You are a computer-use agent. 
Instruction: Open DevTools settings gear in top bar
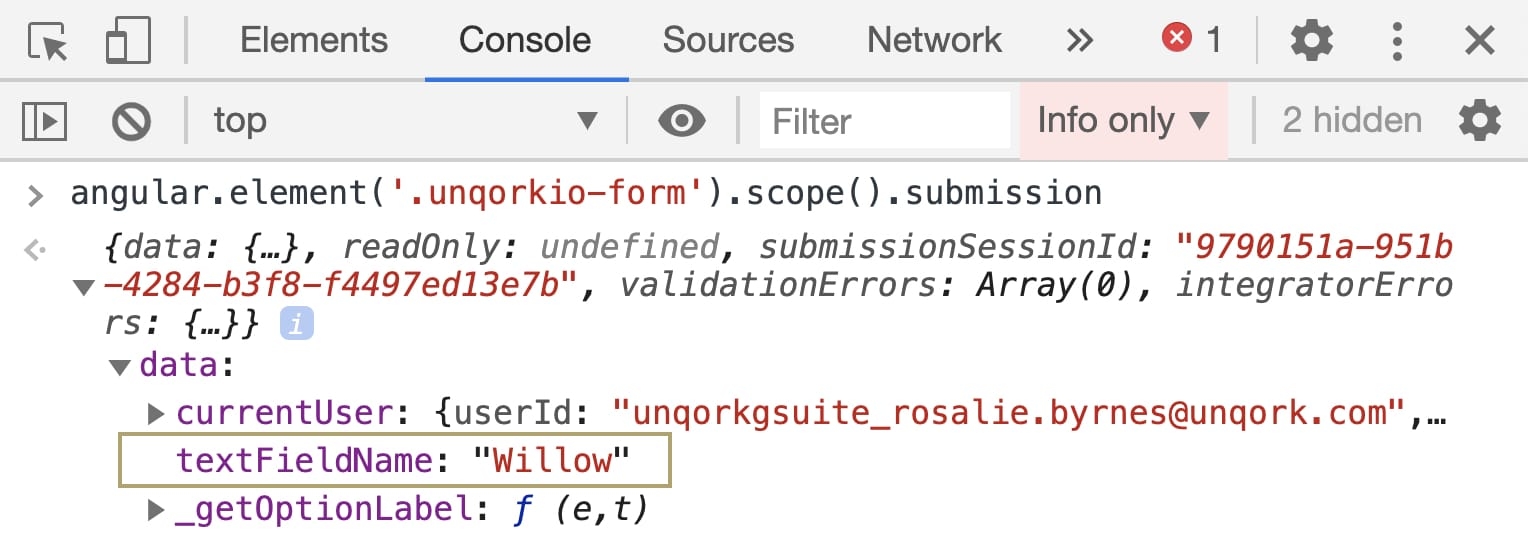tap(1311, 41)
